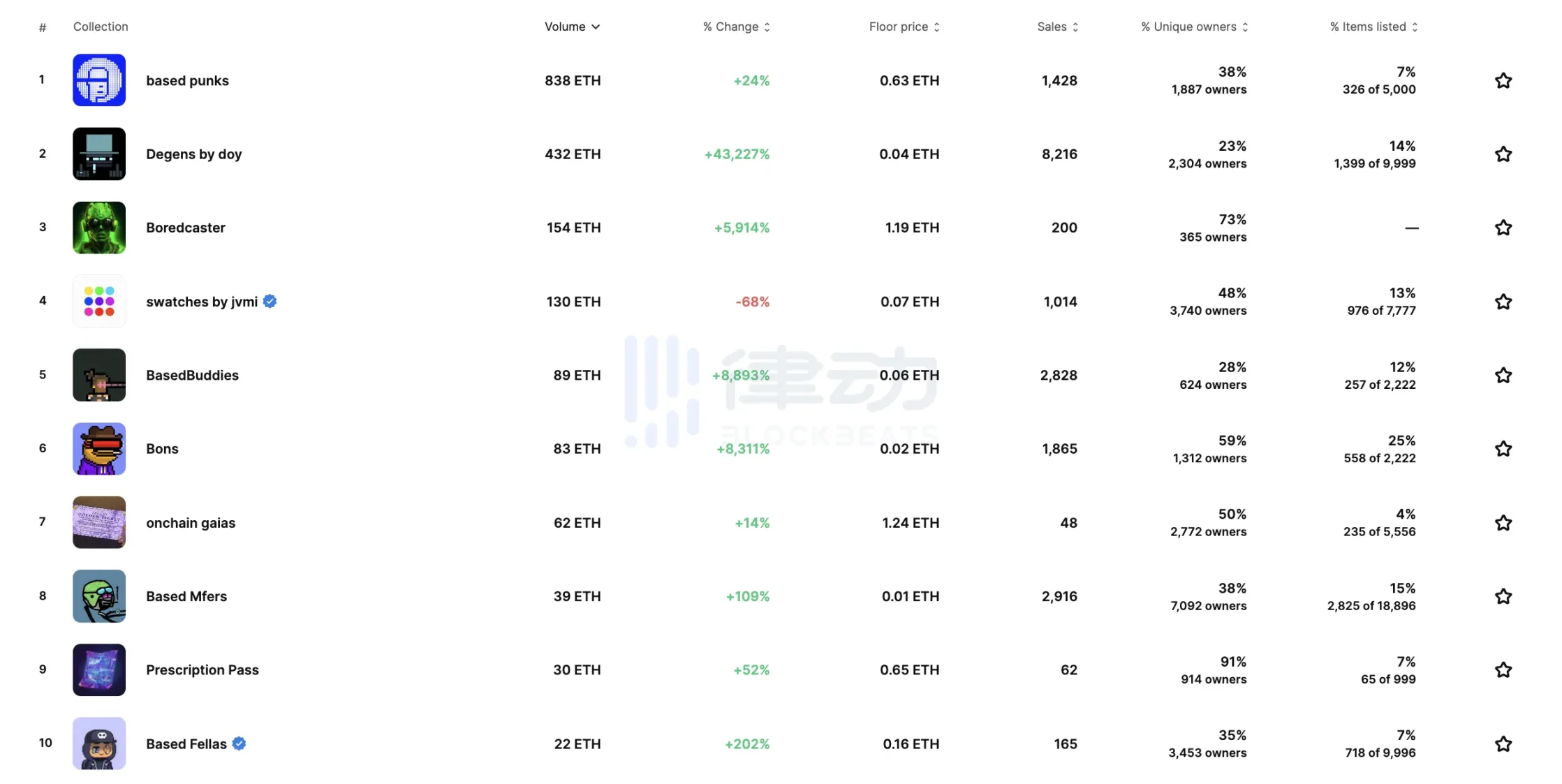Star the Based Fellas collection

pos(1503,744)
